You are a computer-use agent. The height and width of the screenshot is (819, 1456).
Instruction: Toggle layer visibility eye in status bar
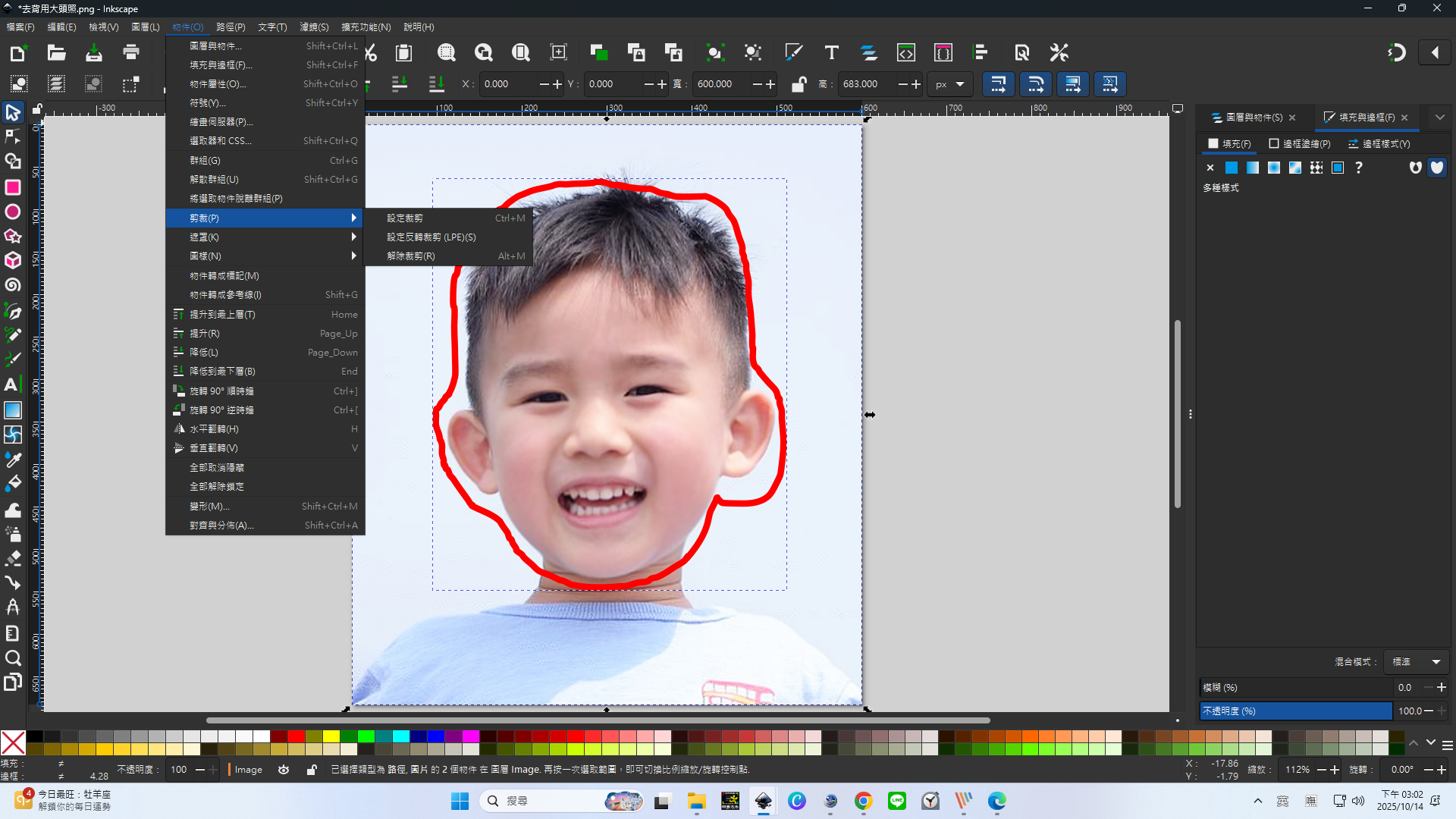(284, 770)
